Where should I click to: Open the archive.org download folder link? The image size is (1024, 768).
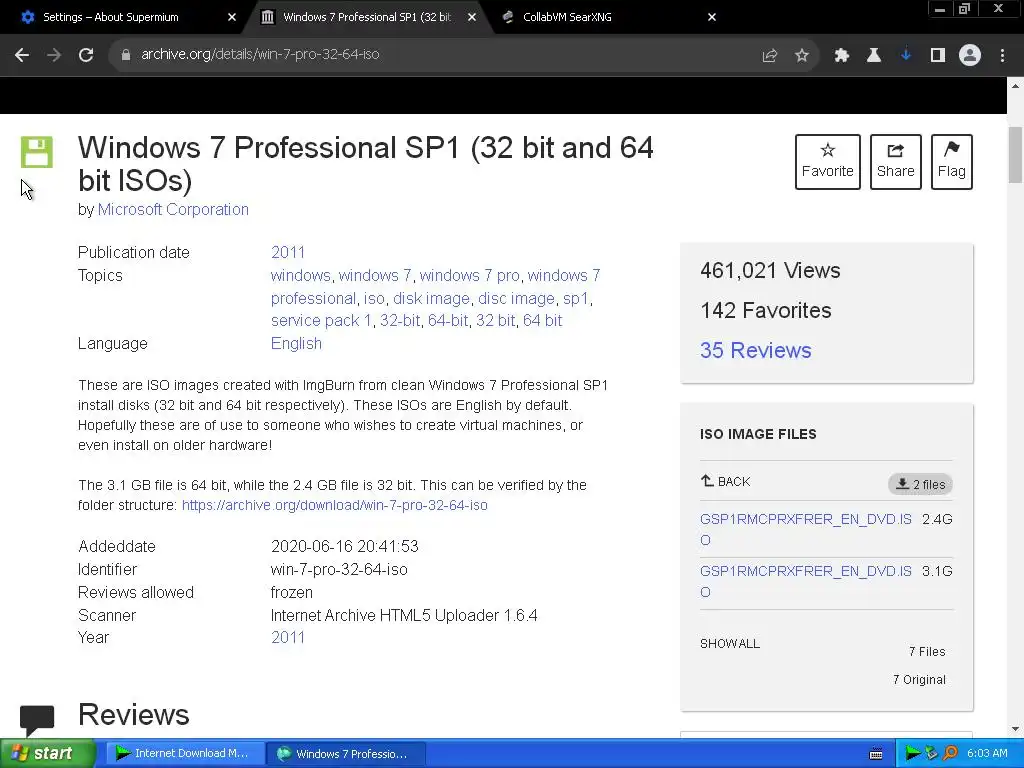(x=334, y=505)
